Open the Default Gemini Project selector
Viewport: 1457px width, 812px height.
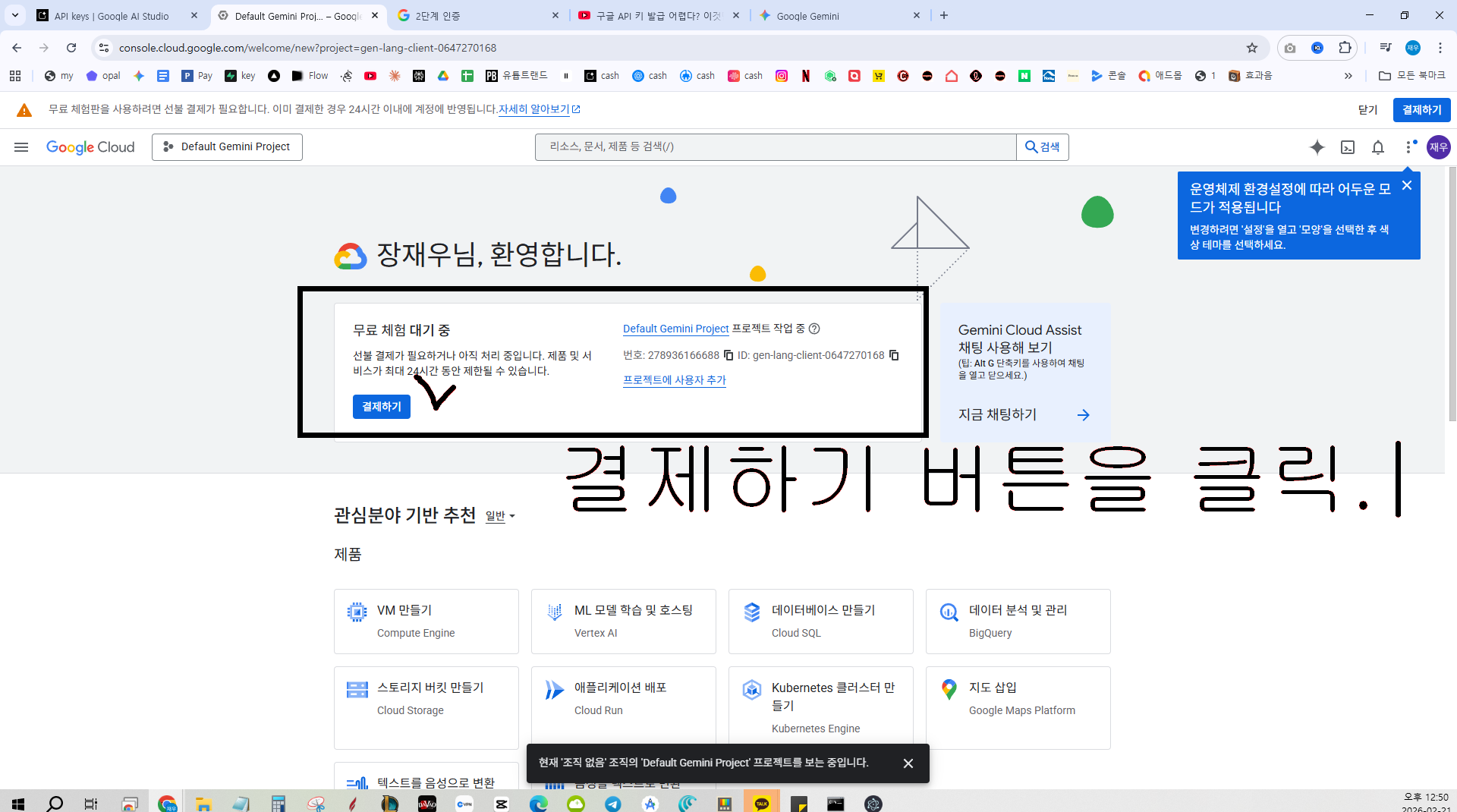pyautogui.click(x=227, y=147)
